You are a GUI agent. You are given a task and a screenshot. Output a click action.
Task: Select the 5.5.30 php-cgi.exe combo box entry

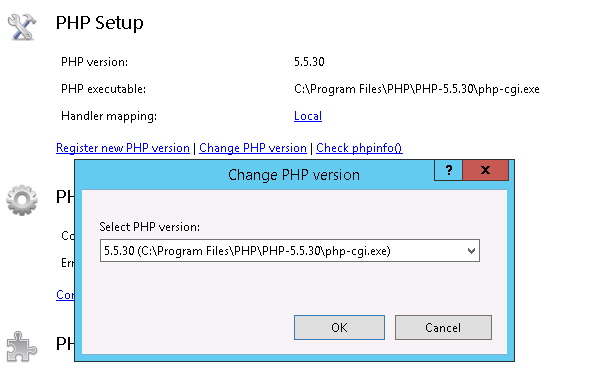289,251
